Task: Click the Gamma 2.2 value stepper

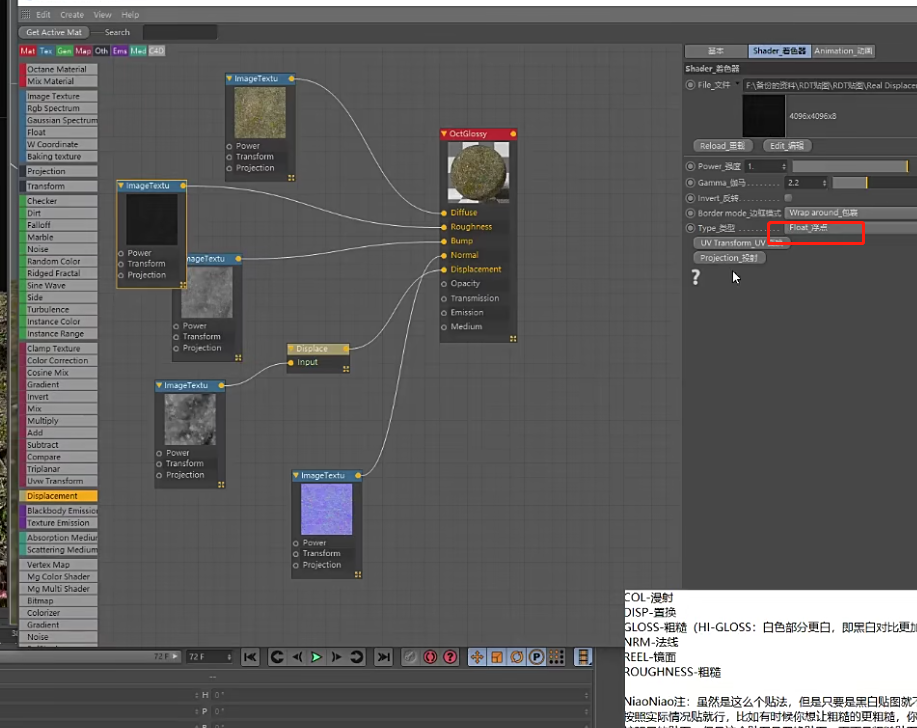Action: (x=824, y=183)
